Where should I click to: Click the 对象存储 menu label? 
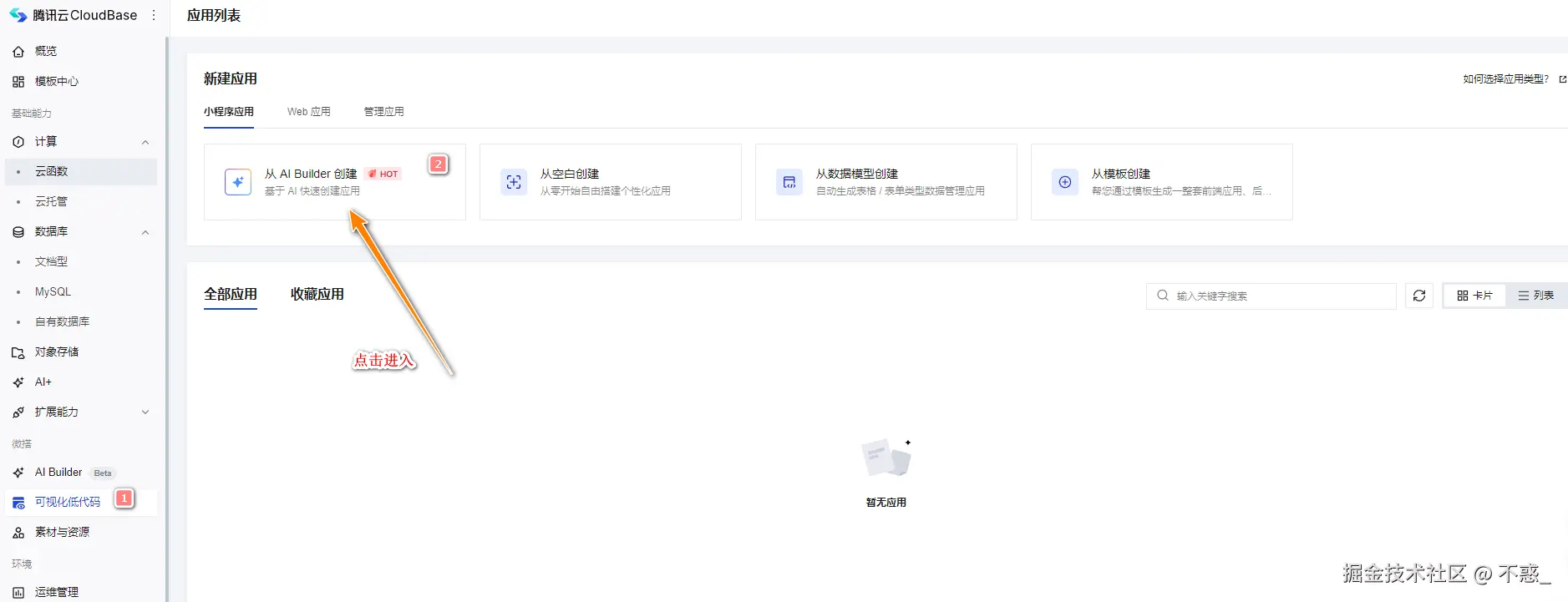click(57, 352)
